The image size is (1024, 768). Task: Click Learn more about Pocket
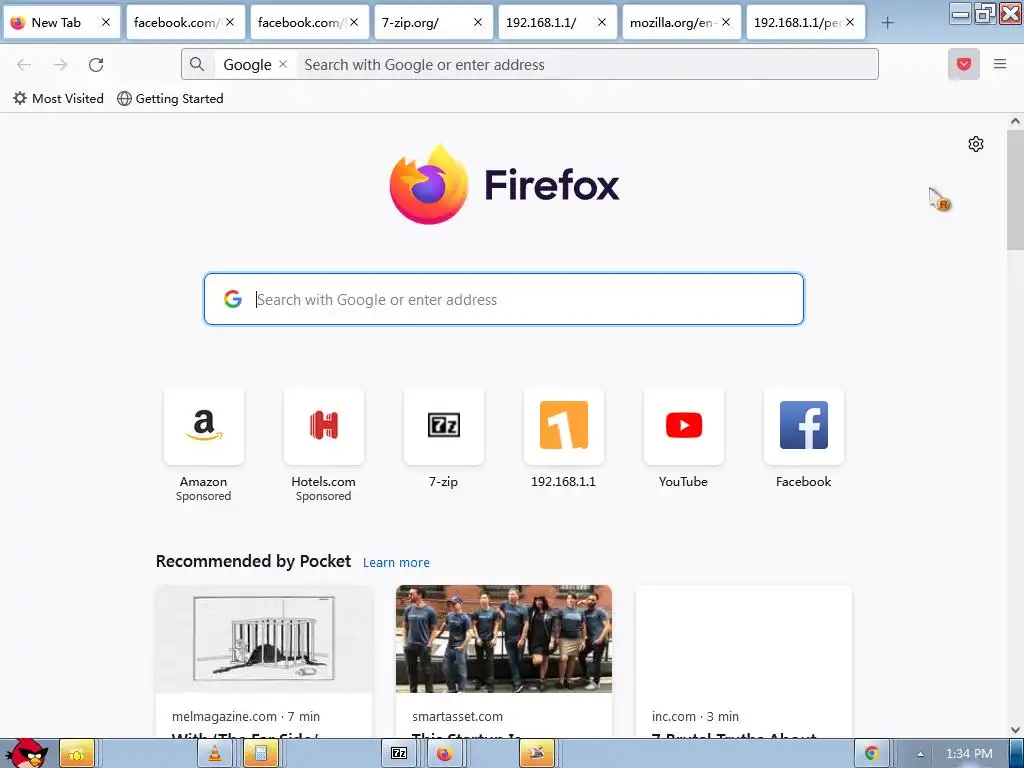[396, 562]
